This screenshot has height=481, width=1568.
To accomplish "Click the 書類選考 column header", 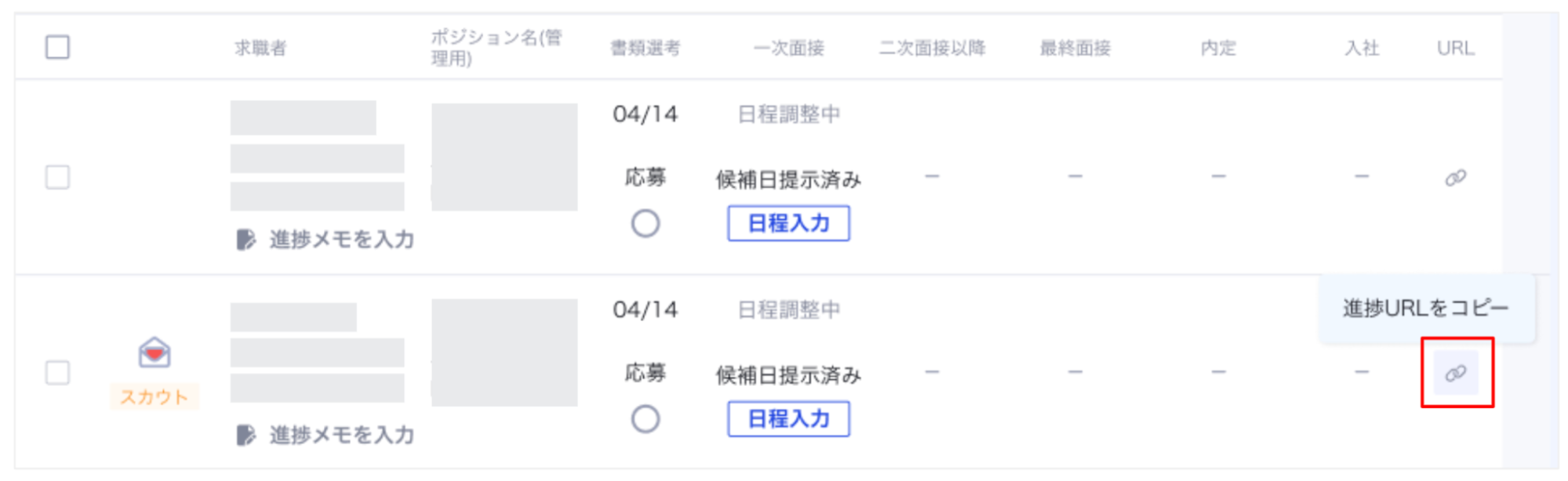I will pyautogui.click(x=645, y=48).
